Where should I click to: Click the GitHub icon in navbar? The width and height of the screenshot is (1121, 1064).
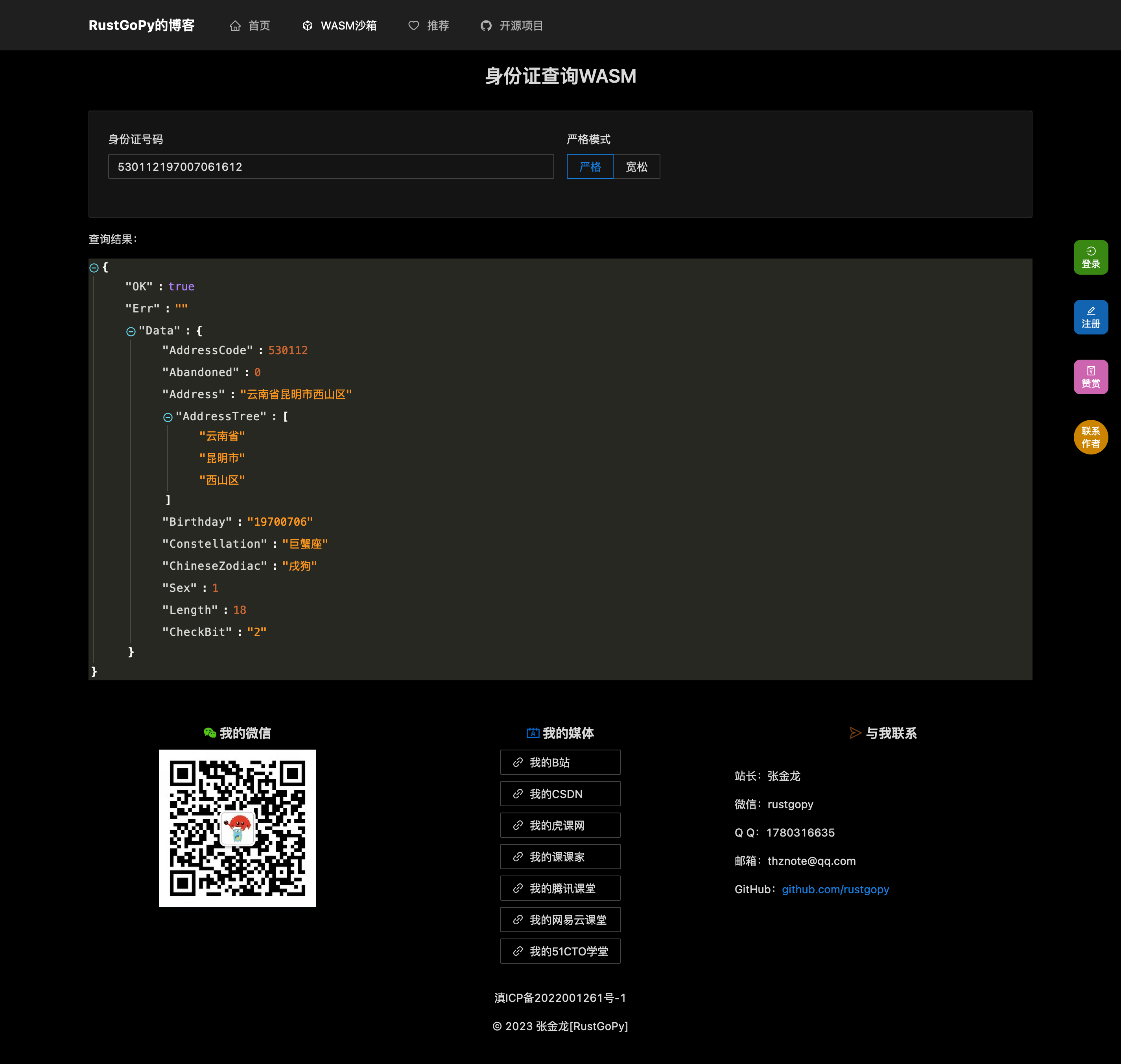486,26
